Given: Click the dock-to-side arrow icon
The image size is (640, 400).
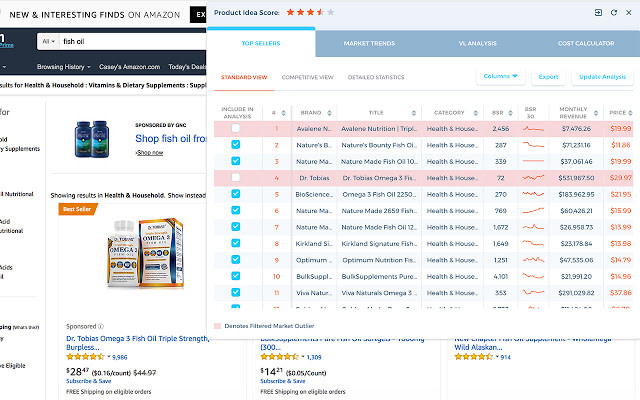Looking at the screenshot, I should [x=598, y=12].
